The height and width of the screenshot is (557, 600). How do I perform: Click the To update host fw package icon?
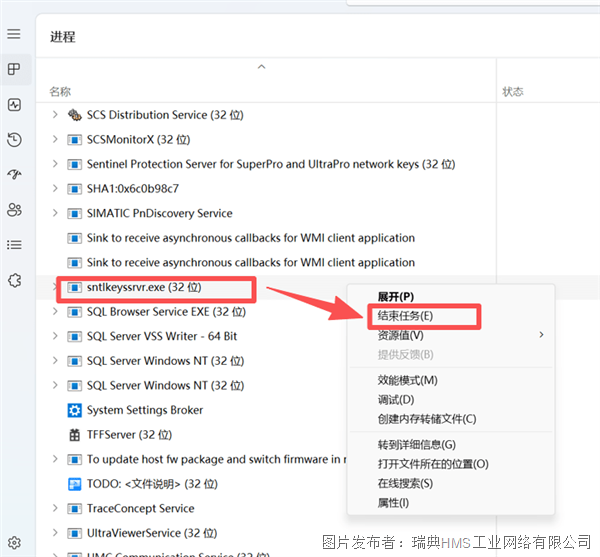point(75,459)
